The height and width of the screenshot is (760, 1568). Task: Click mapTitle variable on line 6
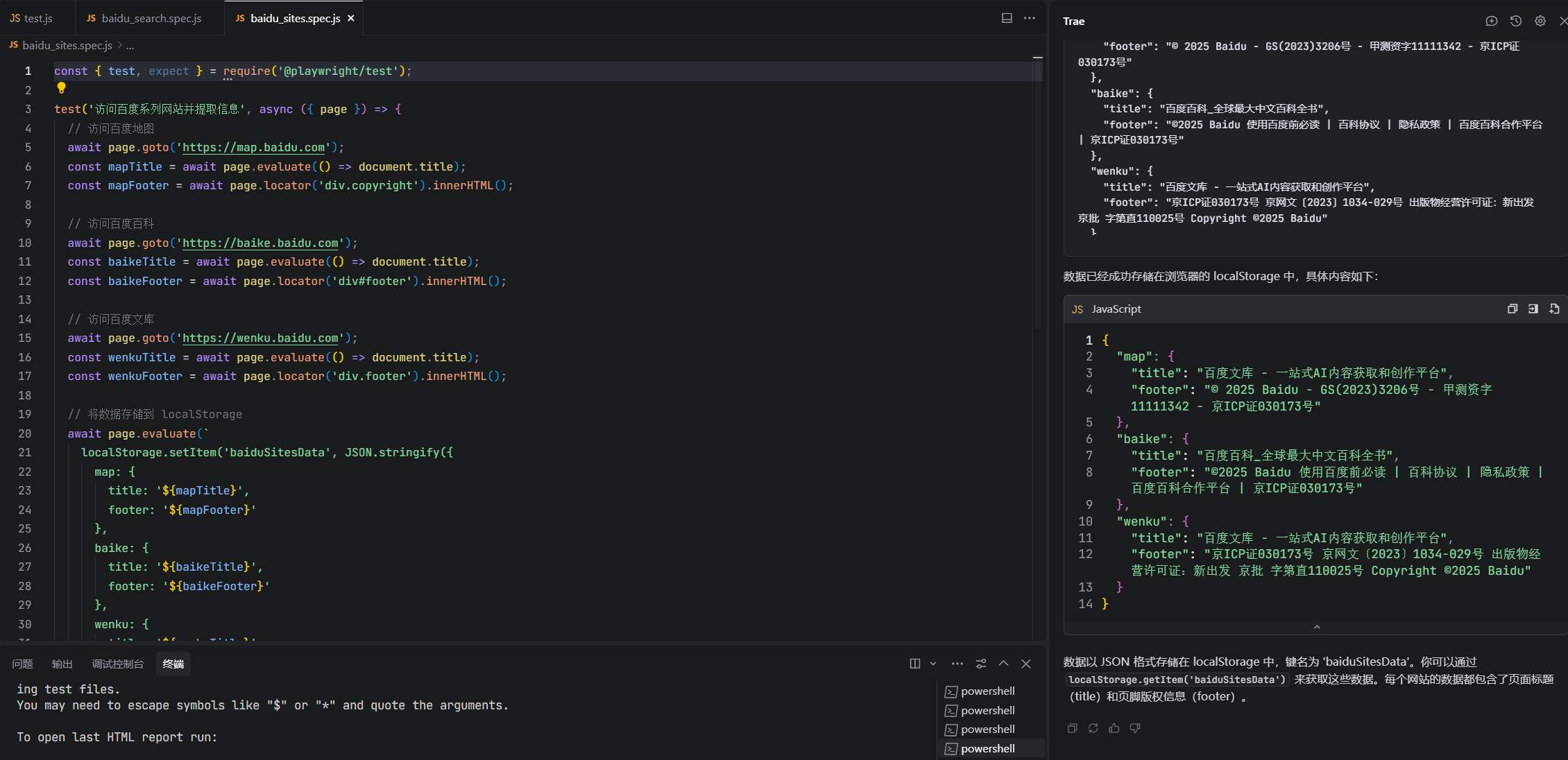pos(135,166)
